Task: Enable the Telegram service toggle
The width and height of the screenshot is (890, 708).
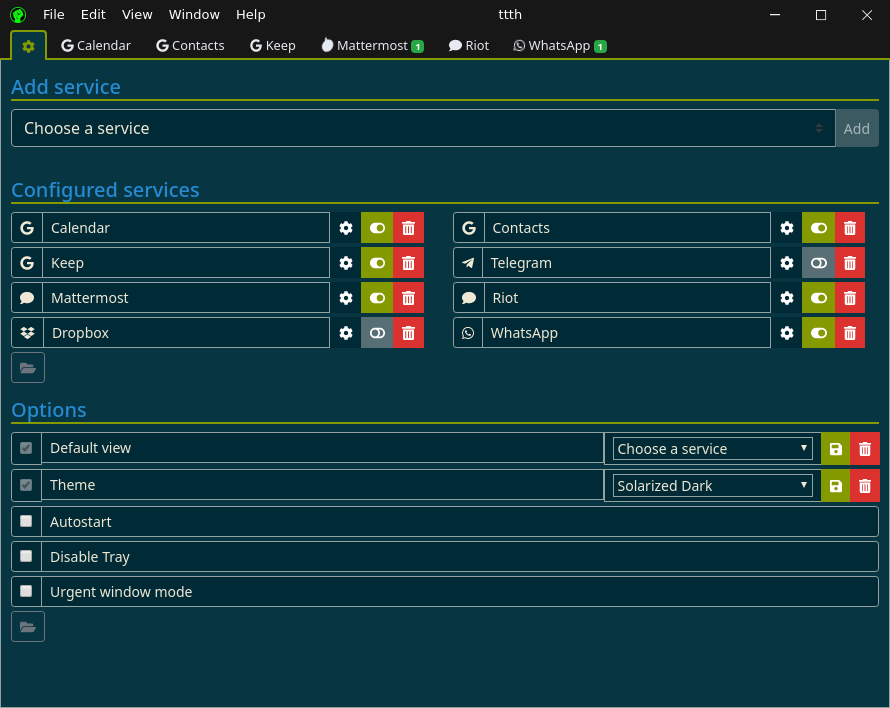Action: pos(818,263)
